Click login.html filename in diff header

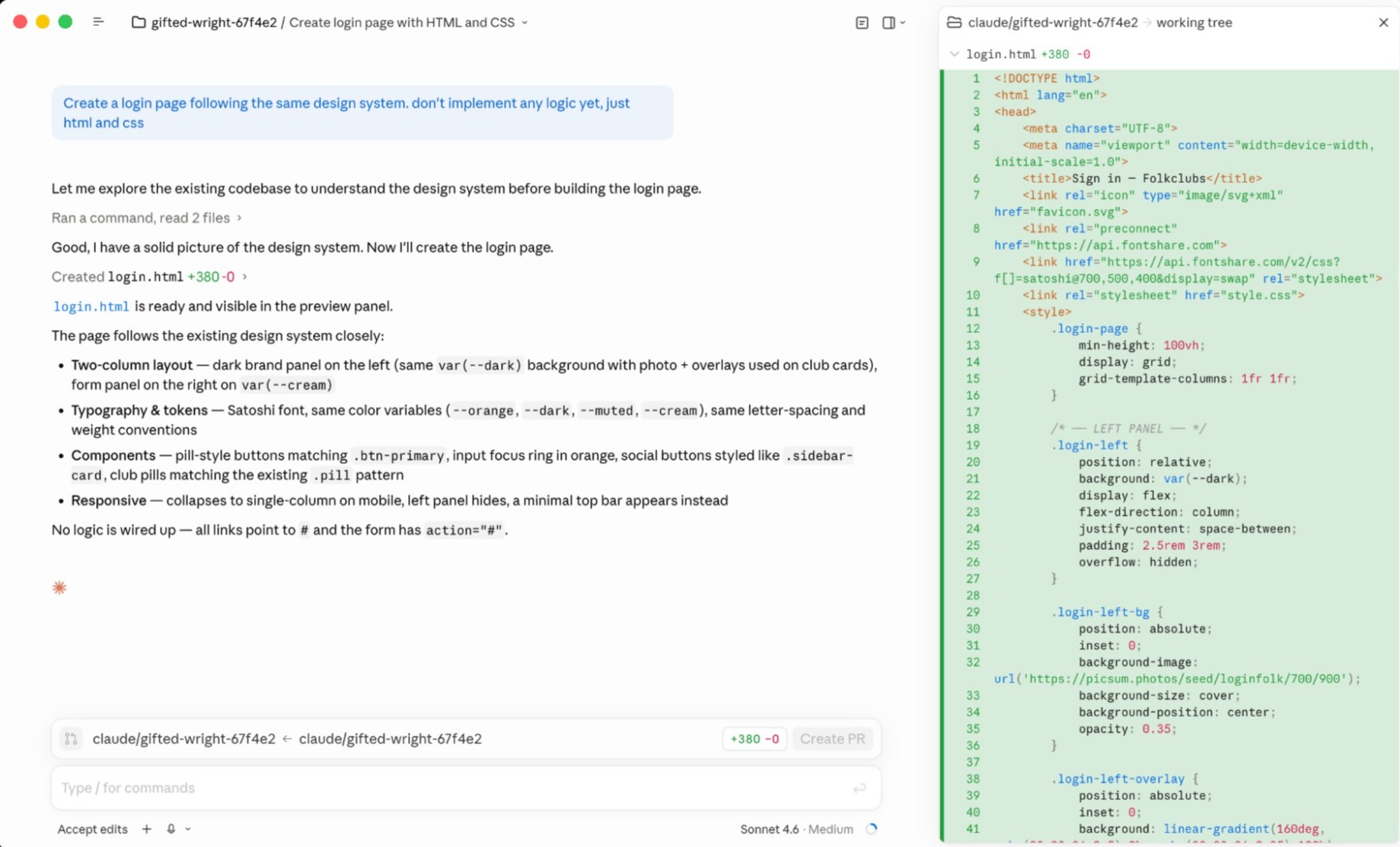pyautogui.click(x=1000, y=54)
